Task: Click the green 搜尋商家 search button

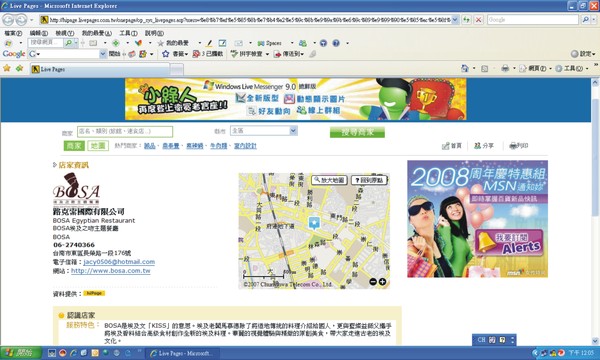Action: pos(357,132)
